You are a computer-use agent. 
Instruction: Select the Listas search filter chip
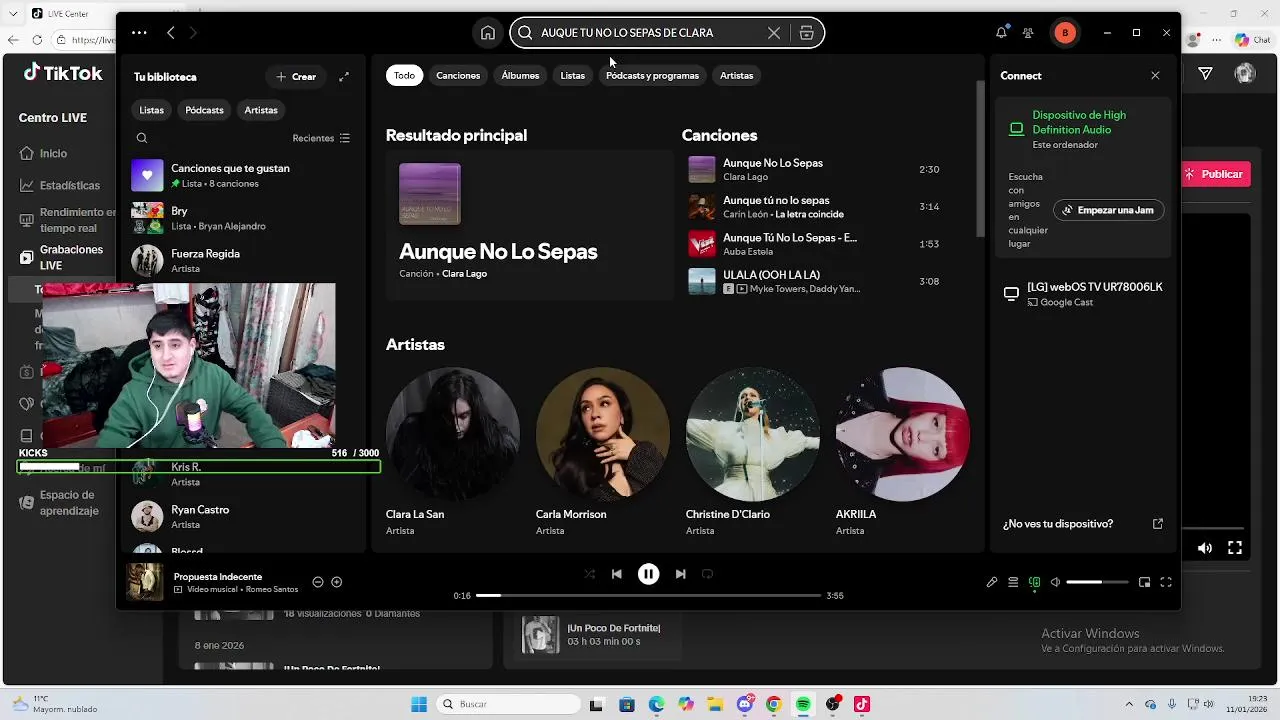(x=573, y=76)
